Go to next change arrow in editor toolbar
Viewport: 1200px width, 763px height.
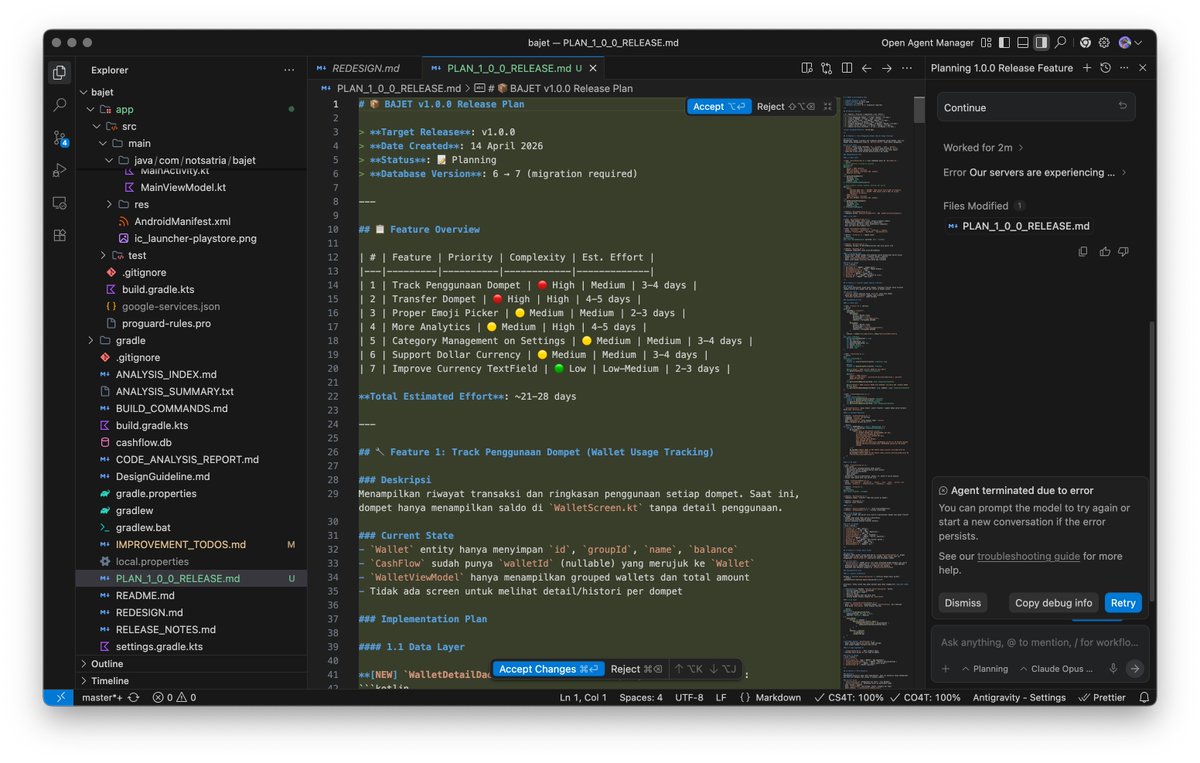pos(887,68)
